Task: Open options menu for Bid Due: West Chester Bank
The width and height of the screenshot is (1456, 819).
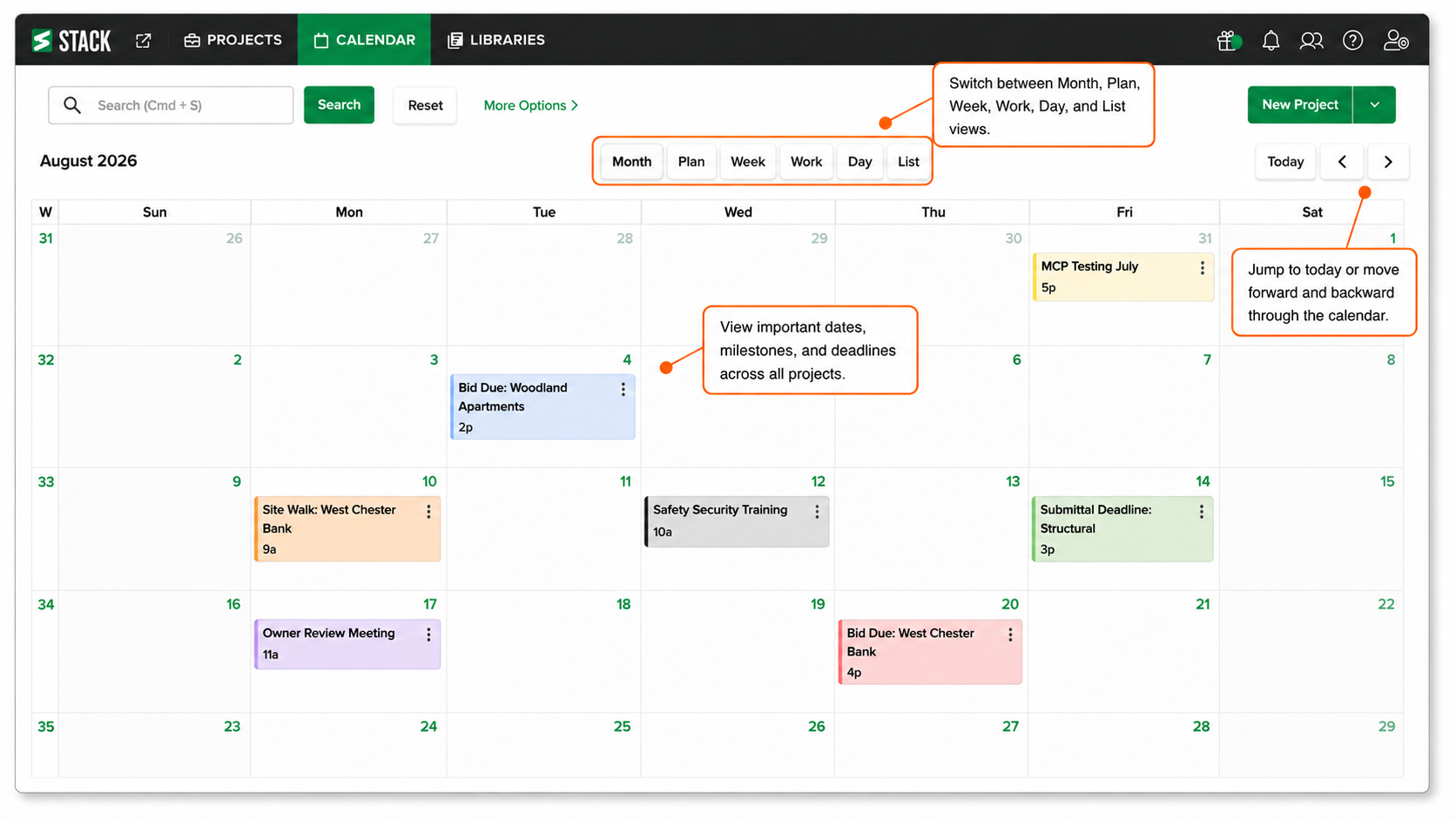Action: pos(1010,634)
